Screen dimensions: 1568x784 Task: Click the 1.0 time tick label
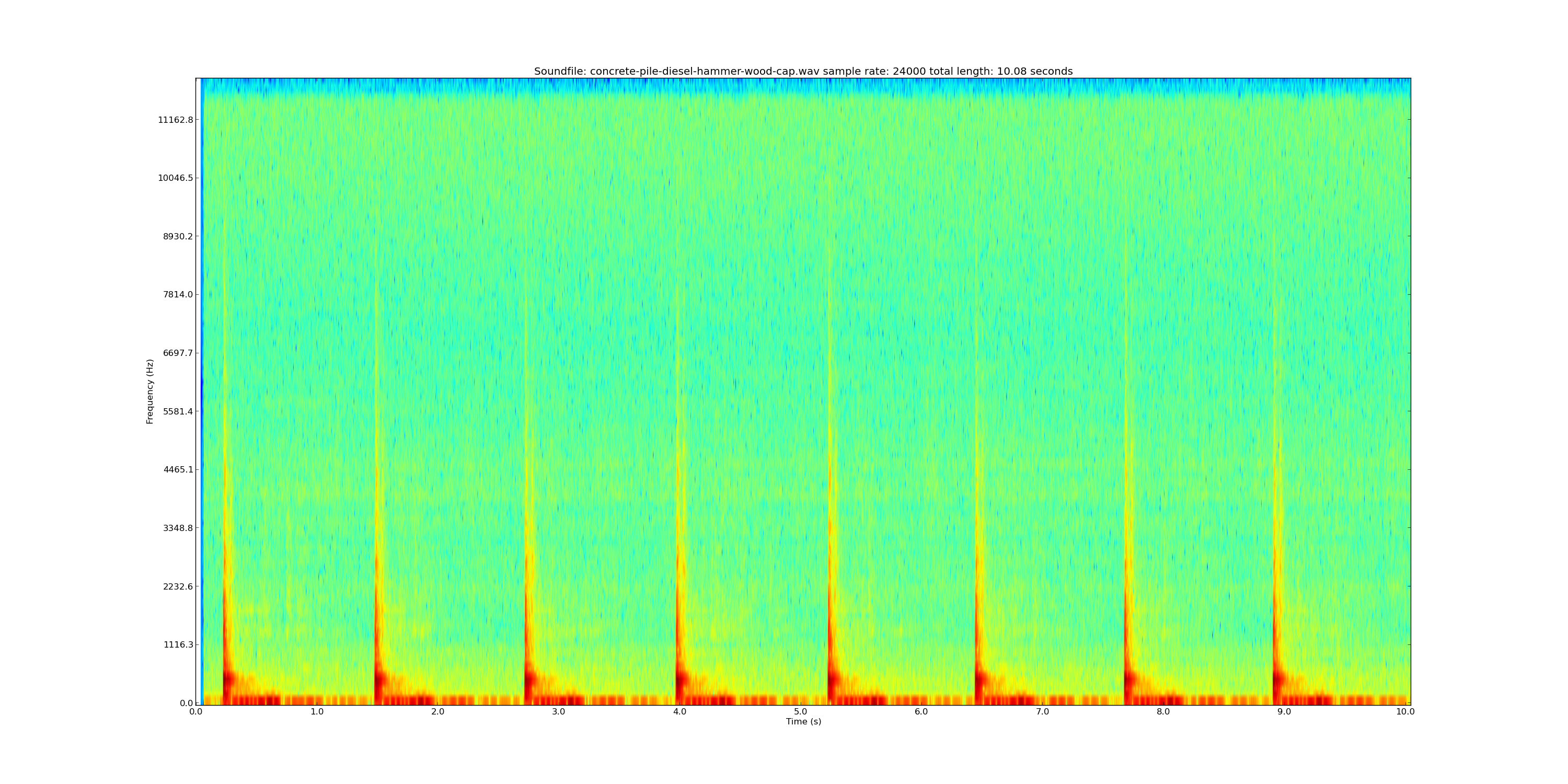point(317,711)
